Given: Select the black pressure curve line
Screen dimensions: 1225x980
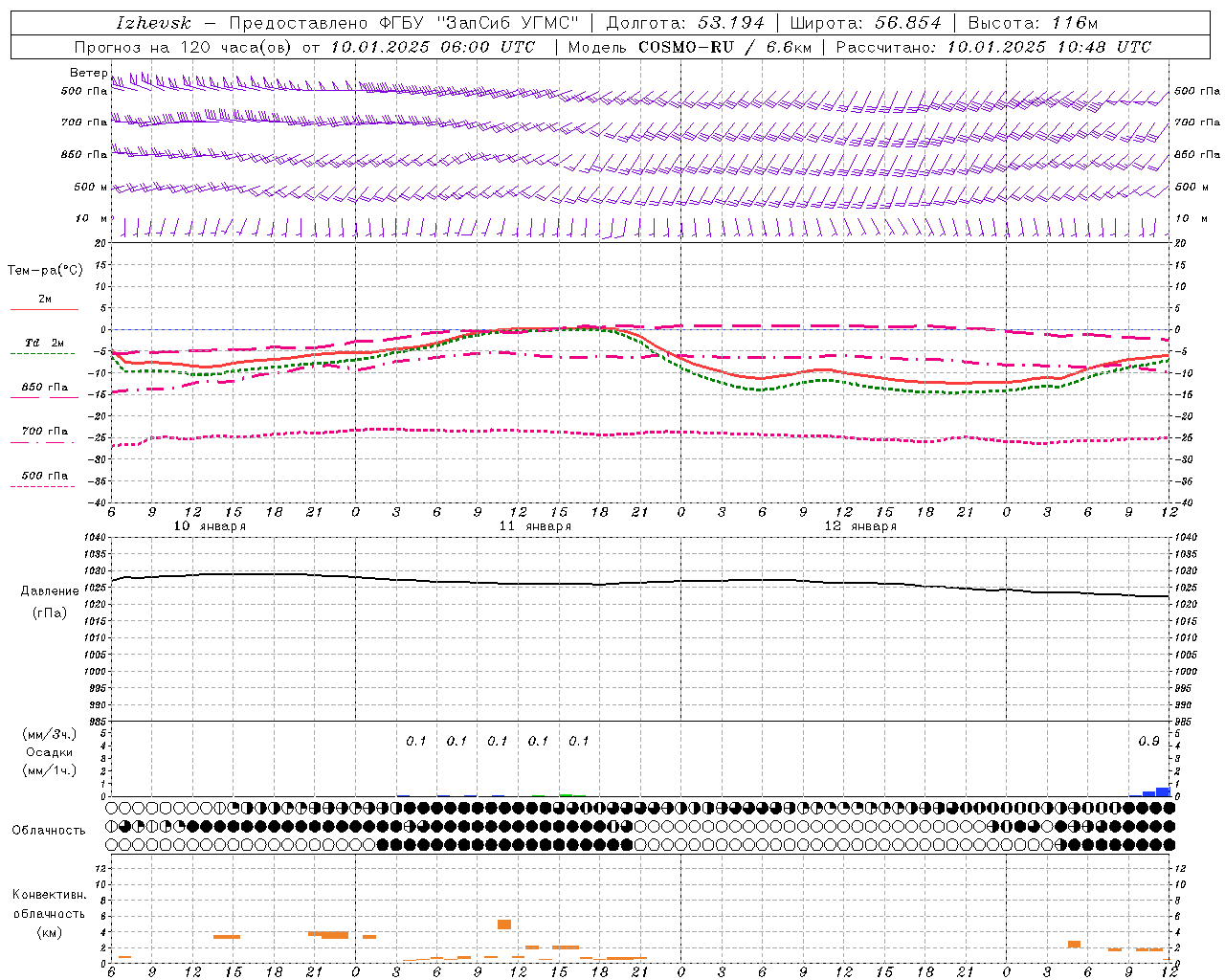Looking at the screenshot, I should point(640,584).
